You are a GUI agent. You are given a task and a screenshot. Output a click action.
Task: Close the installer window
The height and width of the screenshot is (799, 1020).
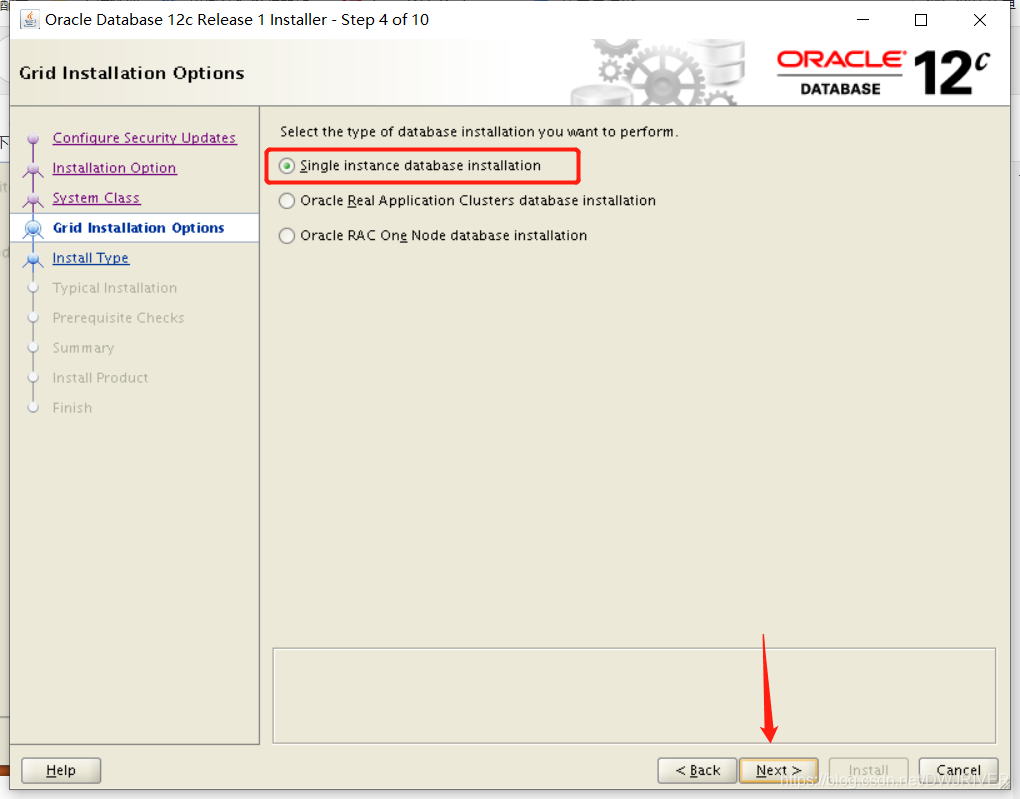tap(980, 20)
